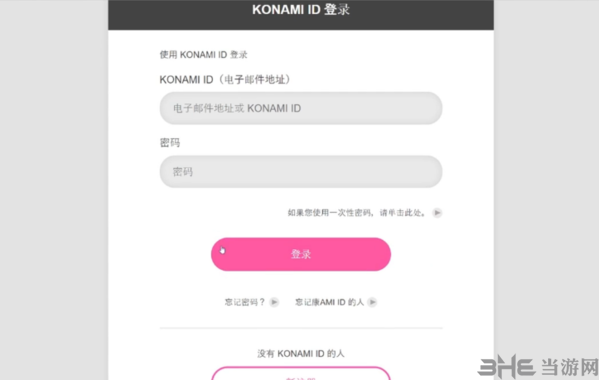Click the arrow icon next to 忘记密码

[274, 302]
